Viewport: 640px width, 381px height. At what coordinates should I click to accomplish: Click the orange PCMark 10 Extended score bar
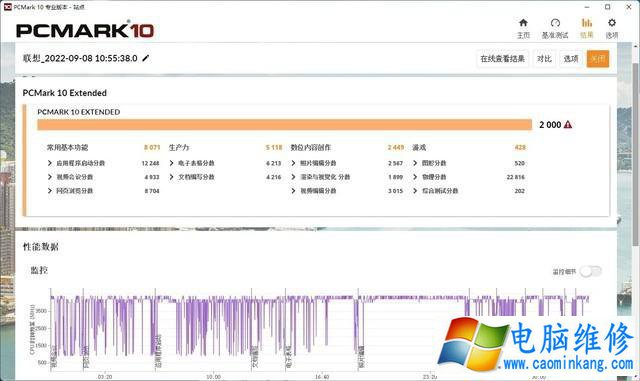pyautogui.click(x=284, y=125)
